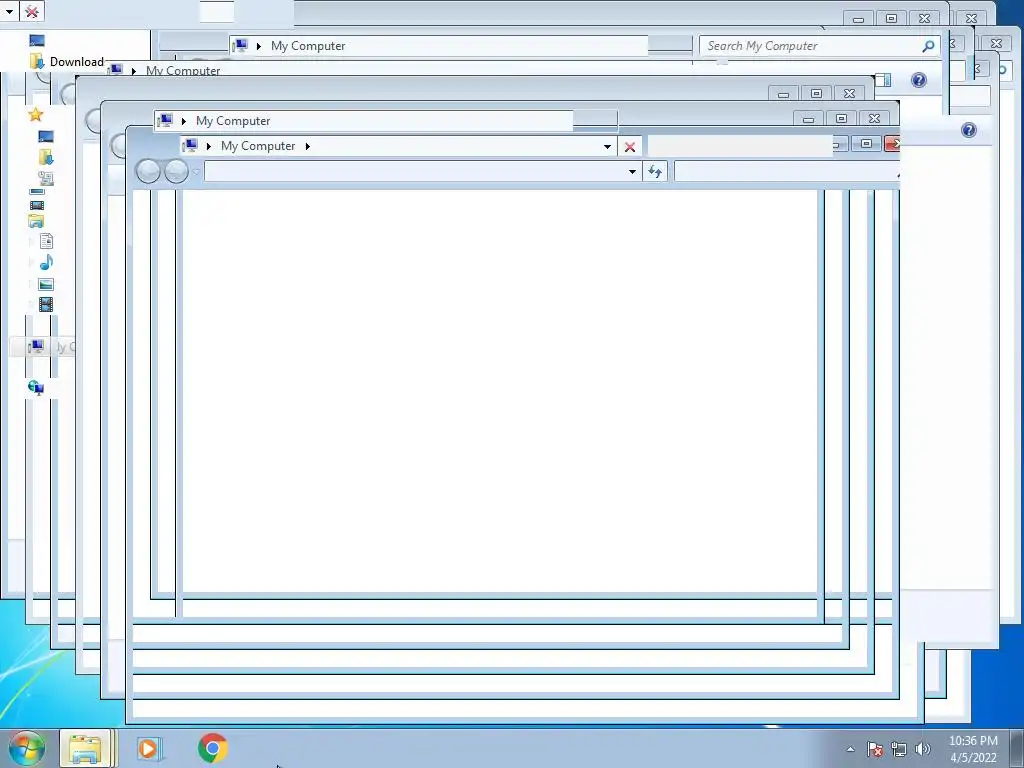Open the Action Center flag icon in tray
Viewport: 1024px width, 768px height.
tap(875, 749)
